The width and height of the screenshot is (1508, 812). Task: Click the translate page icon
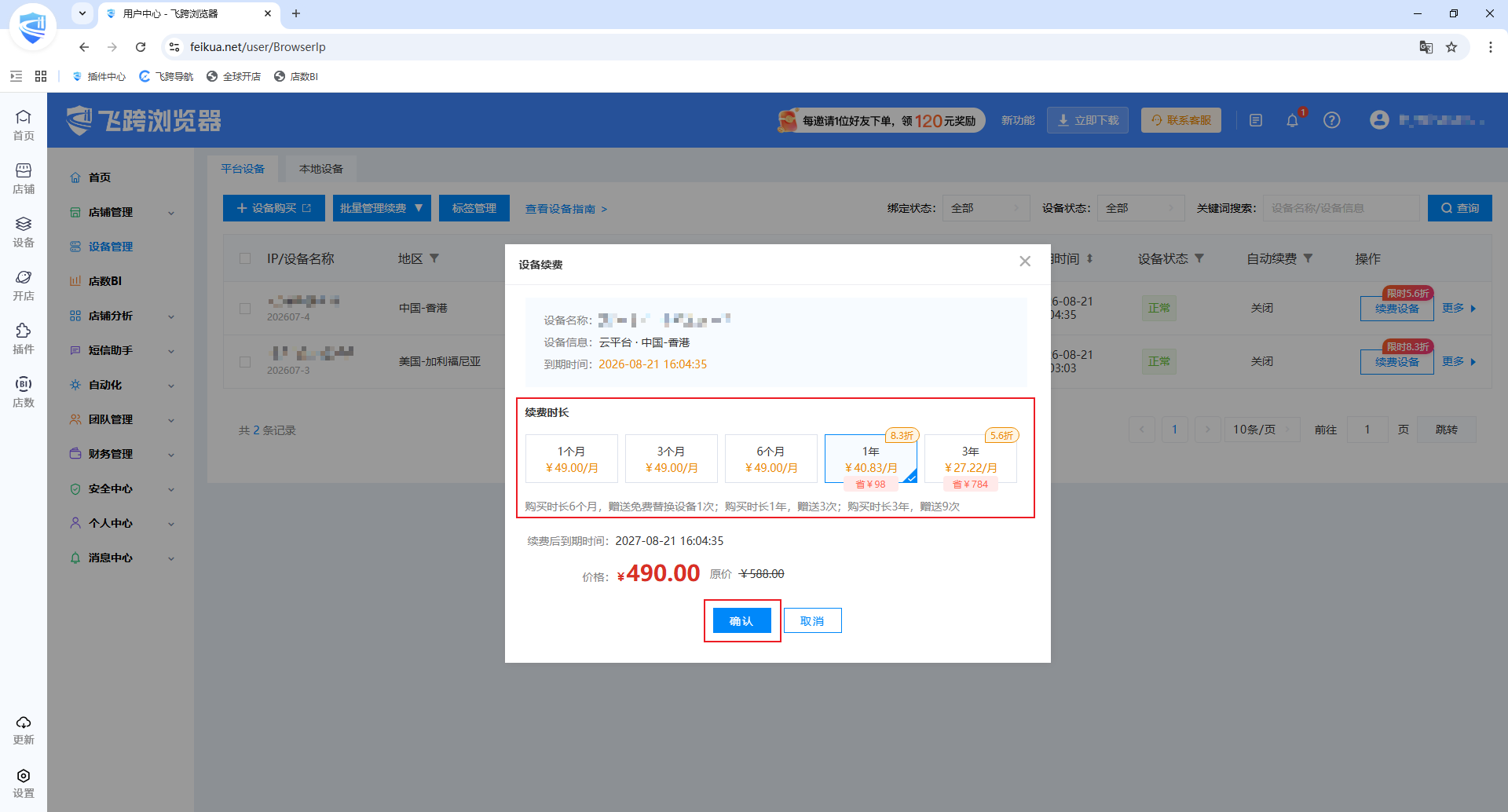pos(1426,47)
